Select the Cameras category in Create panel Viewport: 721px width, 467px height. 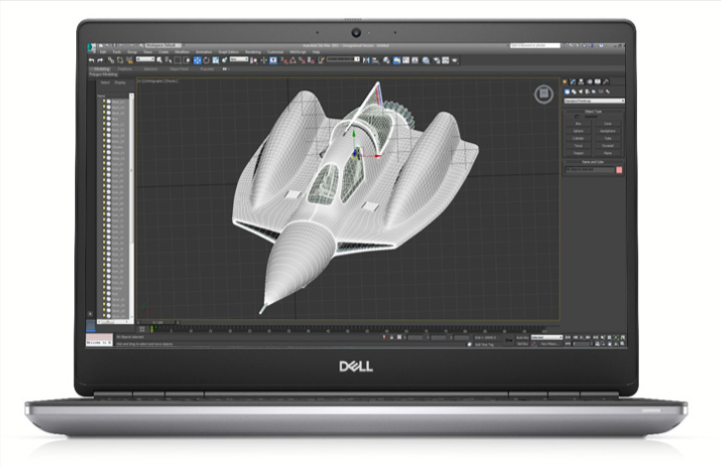click(x=587, y=92)
